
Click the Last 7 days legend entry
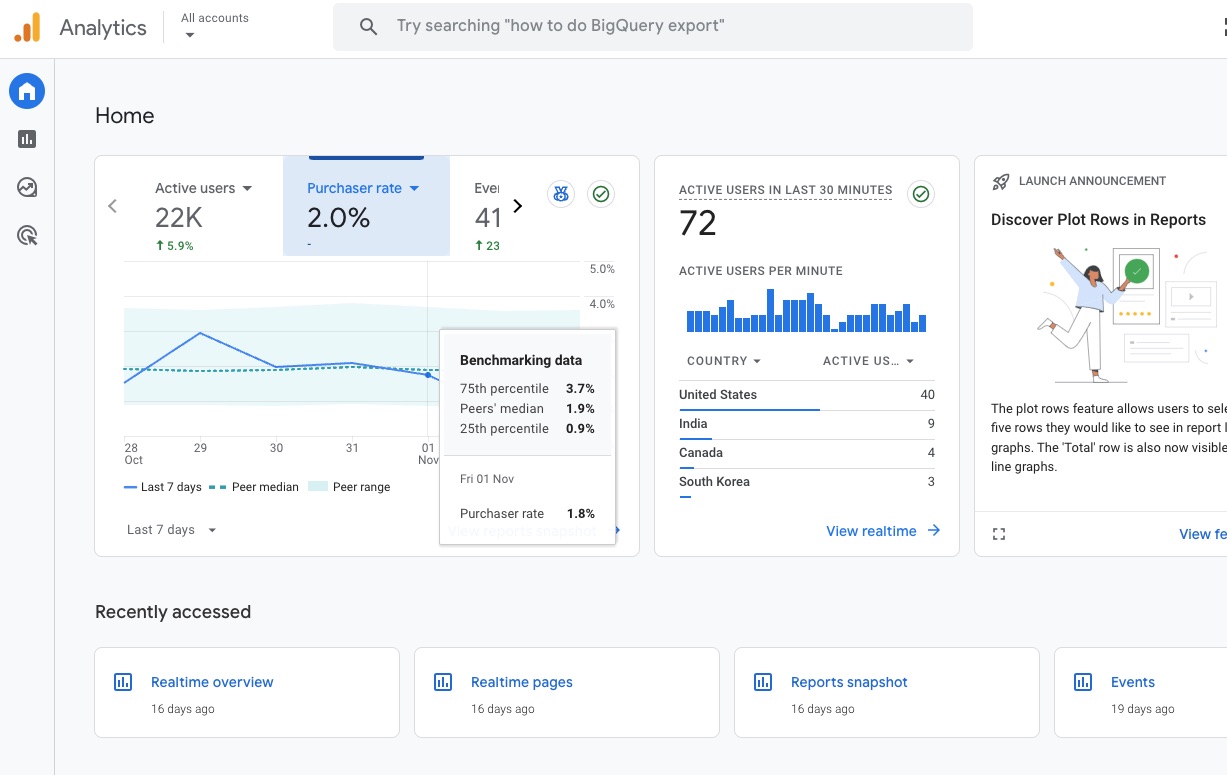162,487
